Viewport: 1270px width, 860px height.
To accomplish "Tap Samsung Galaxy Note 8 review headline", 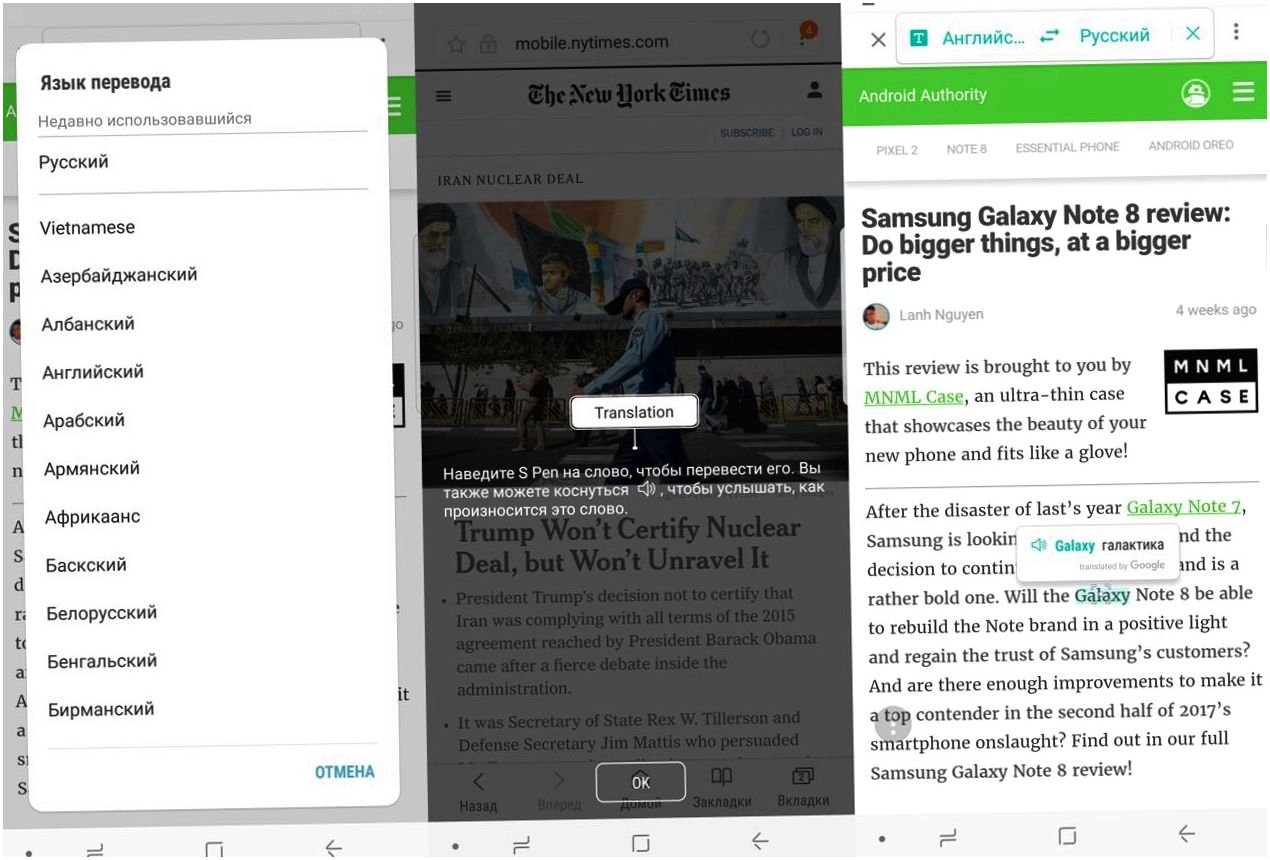I will 1046,244.
